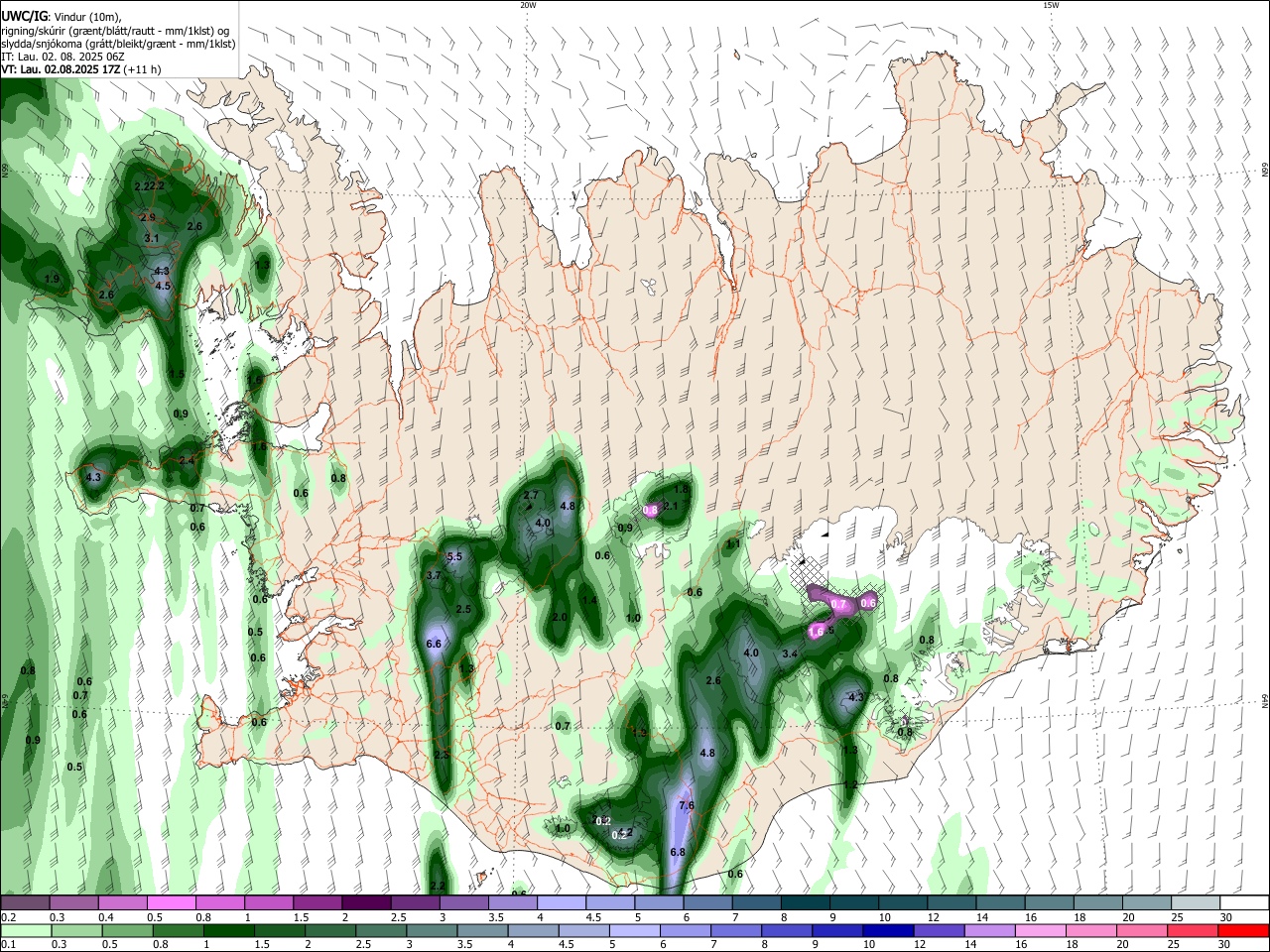Screen dimensions: 1270x952
Task: Click the 'VT: Lau. 02.08.2025 17Z (+11 h)' line
Action: (80, 69)
